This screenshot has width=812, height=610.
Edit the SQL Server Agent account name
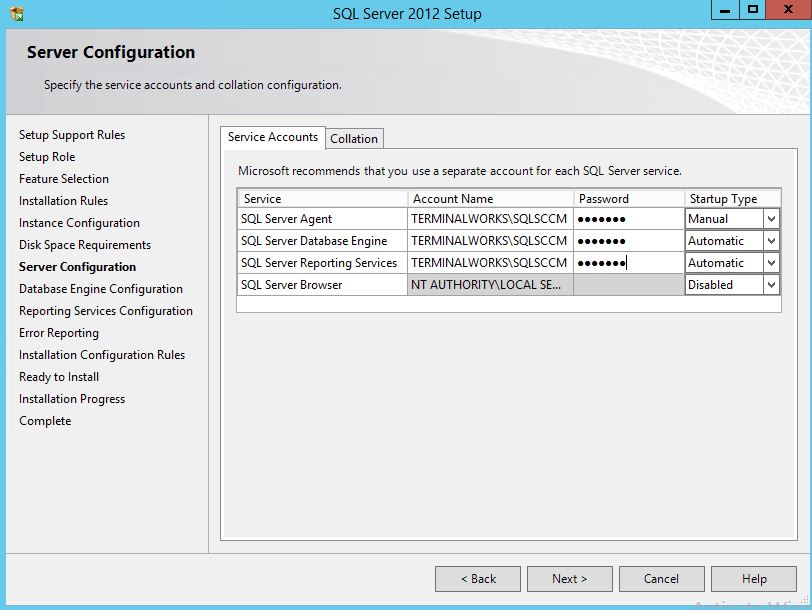tap(490, 219)
